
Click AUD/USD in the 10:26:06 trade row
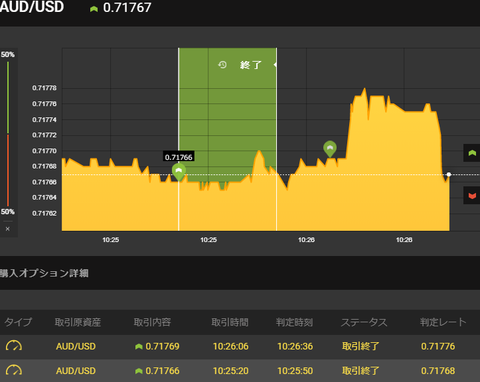(x=76, y=346)
